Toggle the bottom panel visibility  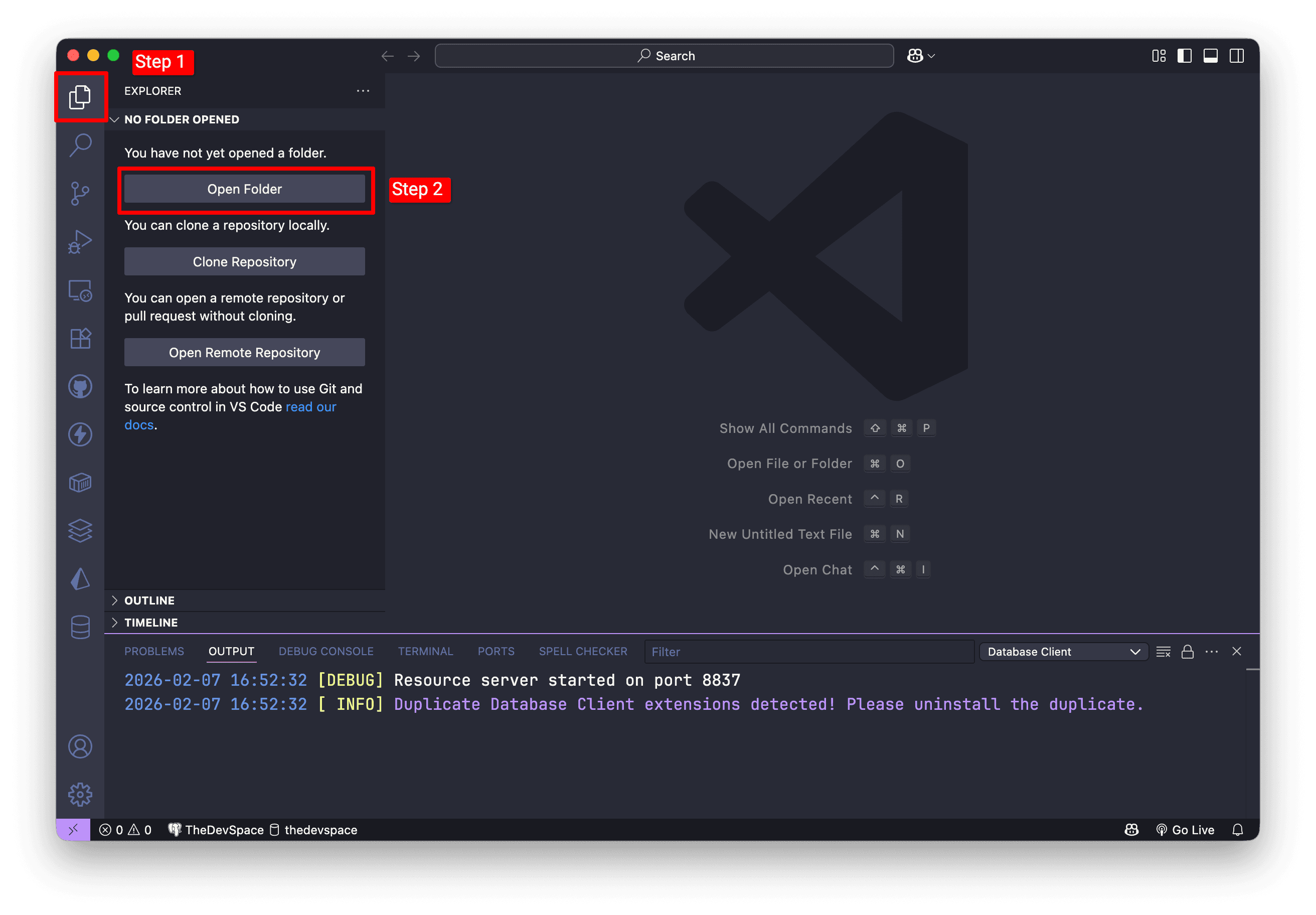pyautogui.click(x=1211, y=56)
